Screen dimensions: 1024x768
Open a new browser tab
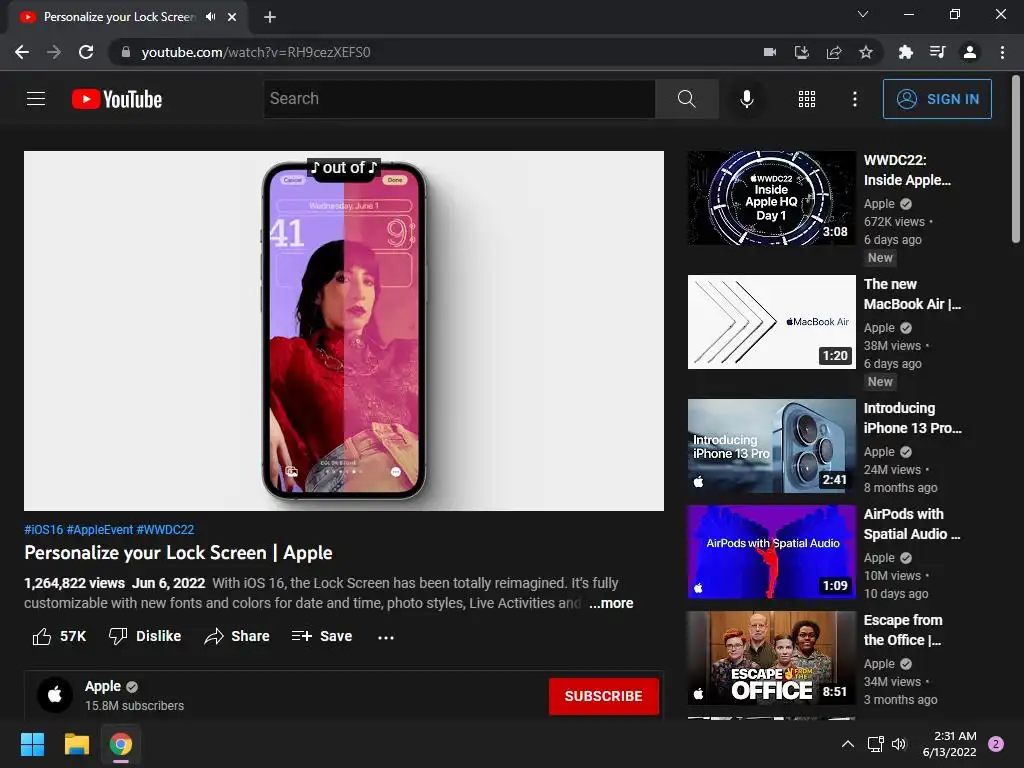[270, 17]
